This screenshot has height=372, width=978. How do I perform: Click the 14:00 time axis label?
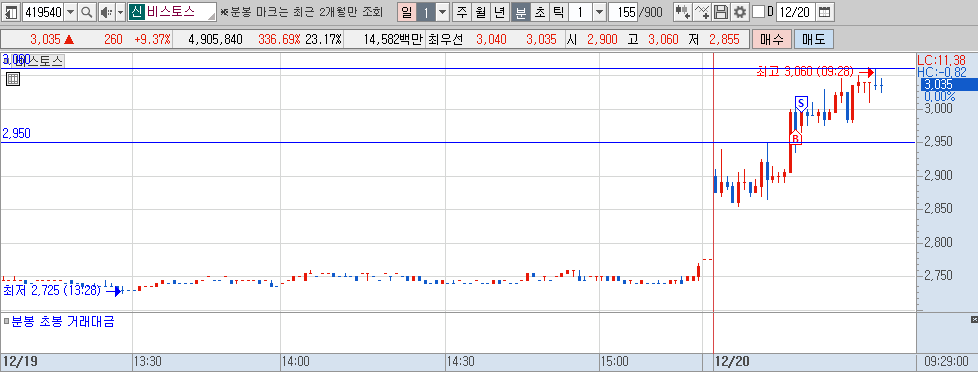pyautogui.click(x=296, y=361)
